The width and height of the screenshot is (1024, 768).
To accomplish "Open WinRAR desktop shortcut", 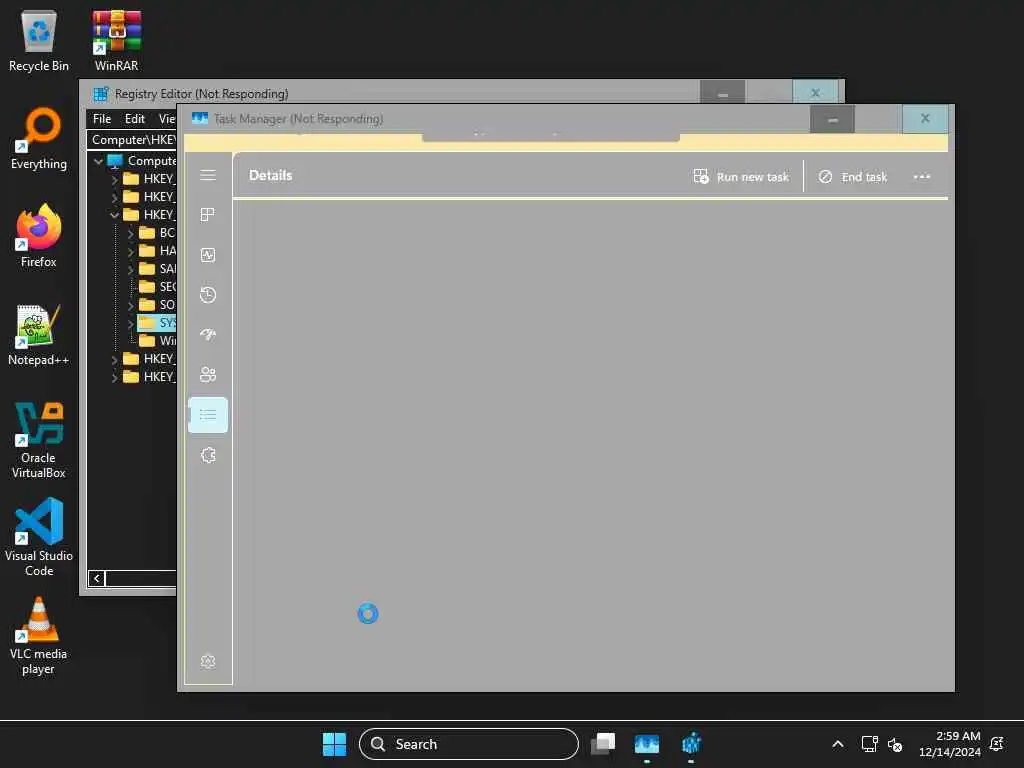I will (116, 41).
